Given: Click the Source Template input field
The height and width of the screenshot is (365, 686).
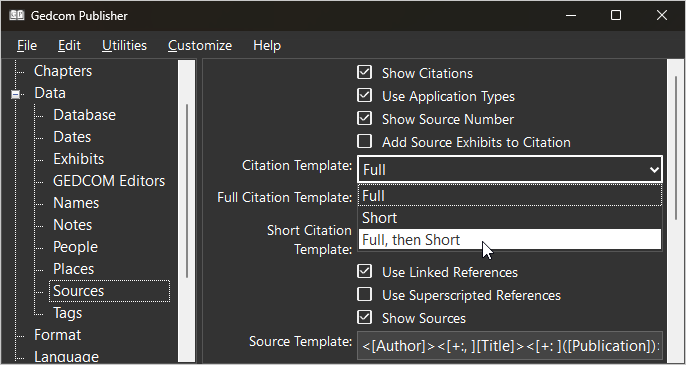Looking at the screenshot, I should coord(510,346).
